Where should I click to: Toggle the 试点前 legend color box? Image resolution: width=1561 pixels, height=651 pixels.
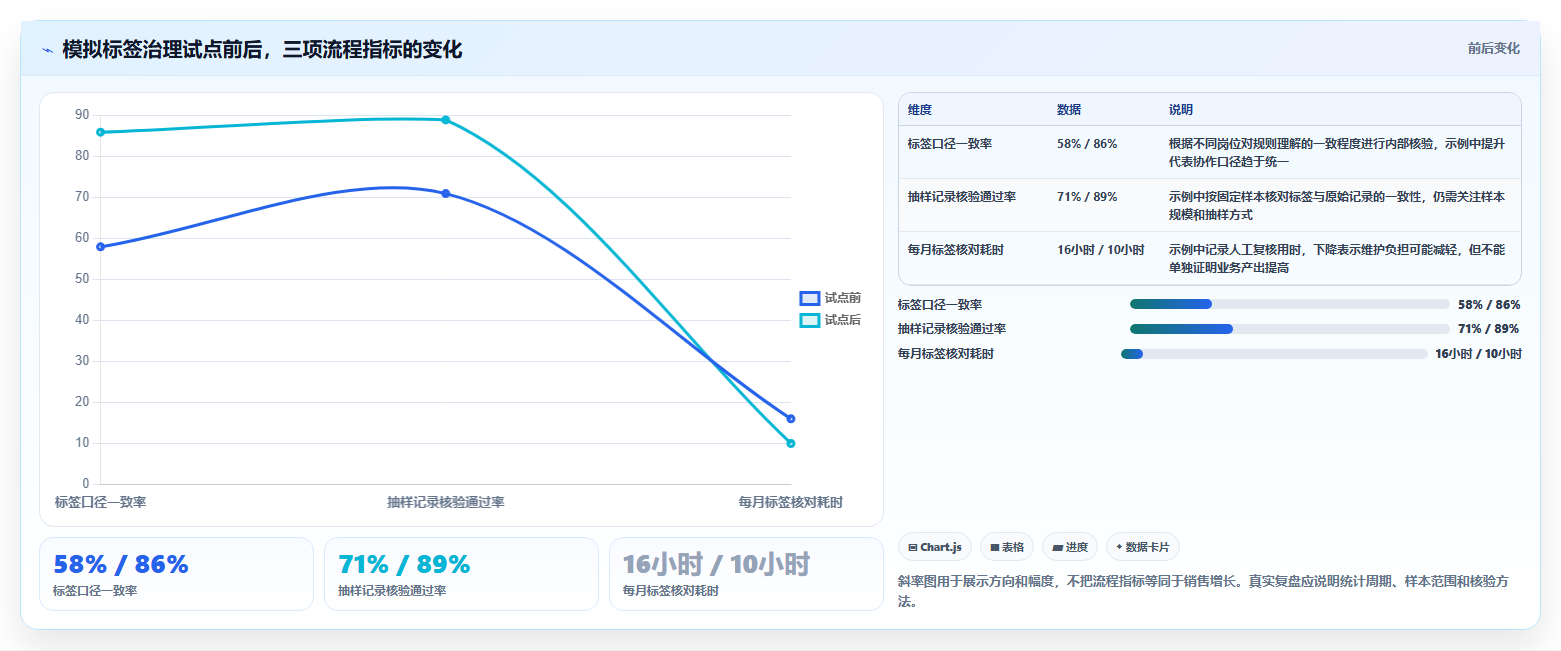[x=810, y=298]
